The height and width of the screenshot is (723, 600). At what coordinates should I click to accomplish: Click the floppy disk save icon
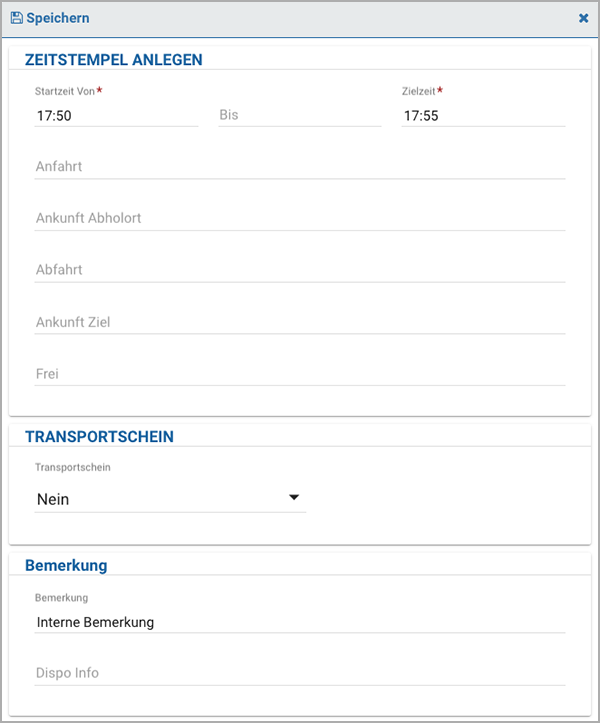17,18
